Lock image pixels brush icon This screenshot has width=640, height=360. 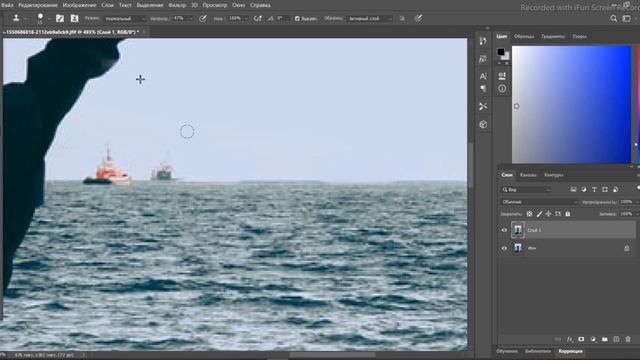[x=539, y=214]
